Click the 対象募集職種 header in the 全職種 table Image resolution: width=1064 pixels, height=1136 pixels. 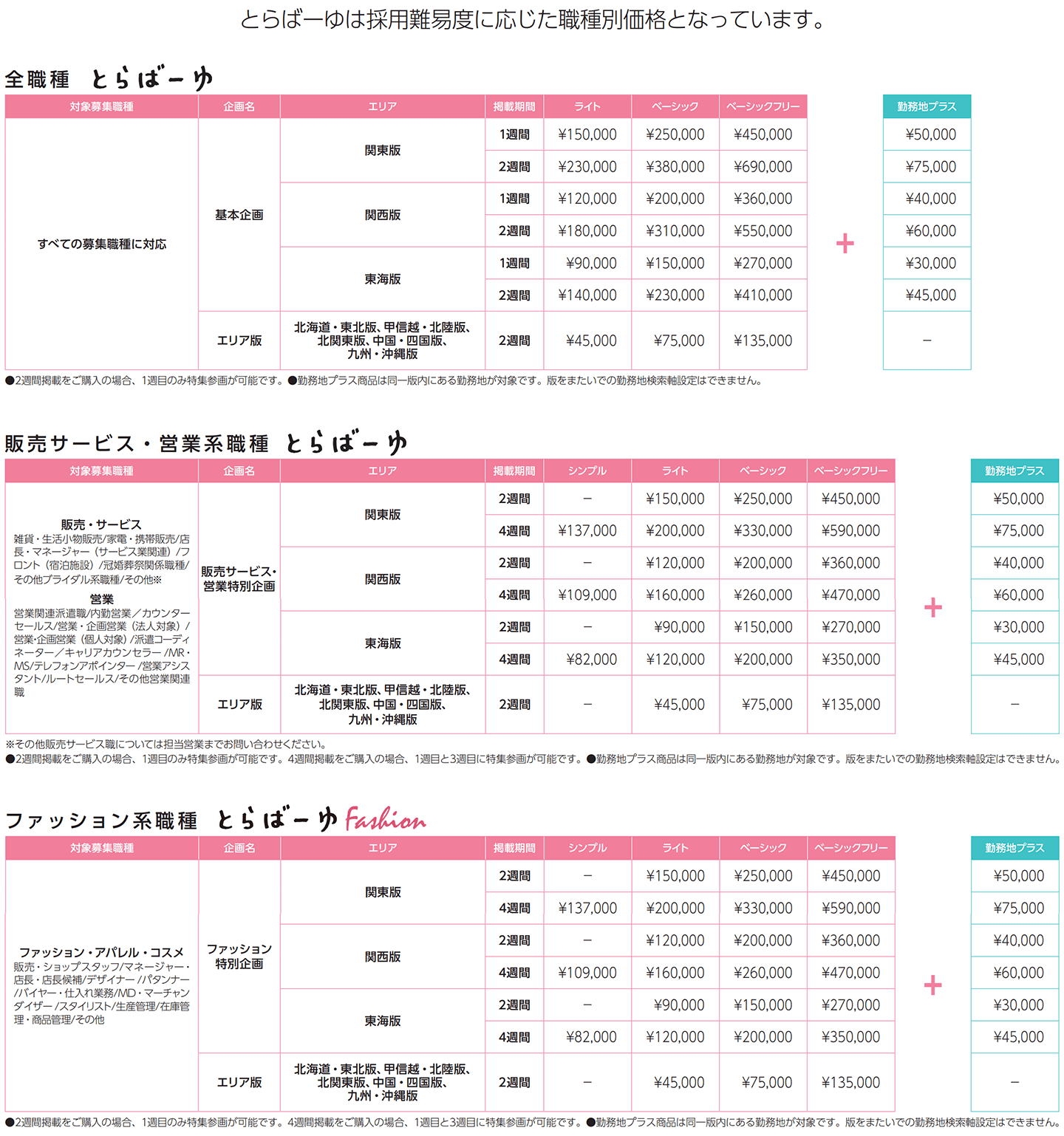coord(102,106)
